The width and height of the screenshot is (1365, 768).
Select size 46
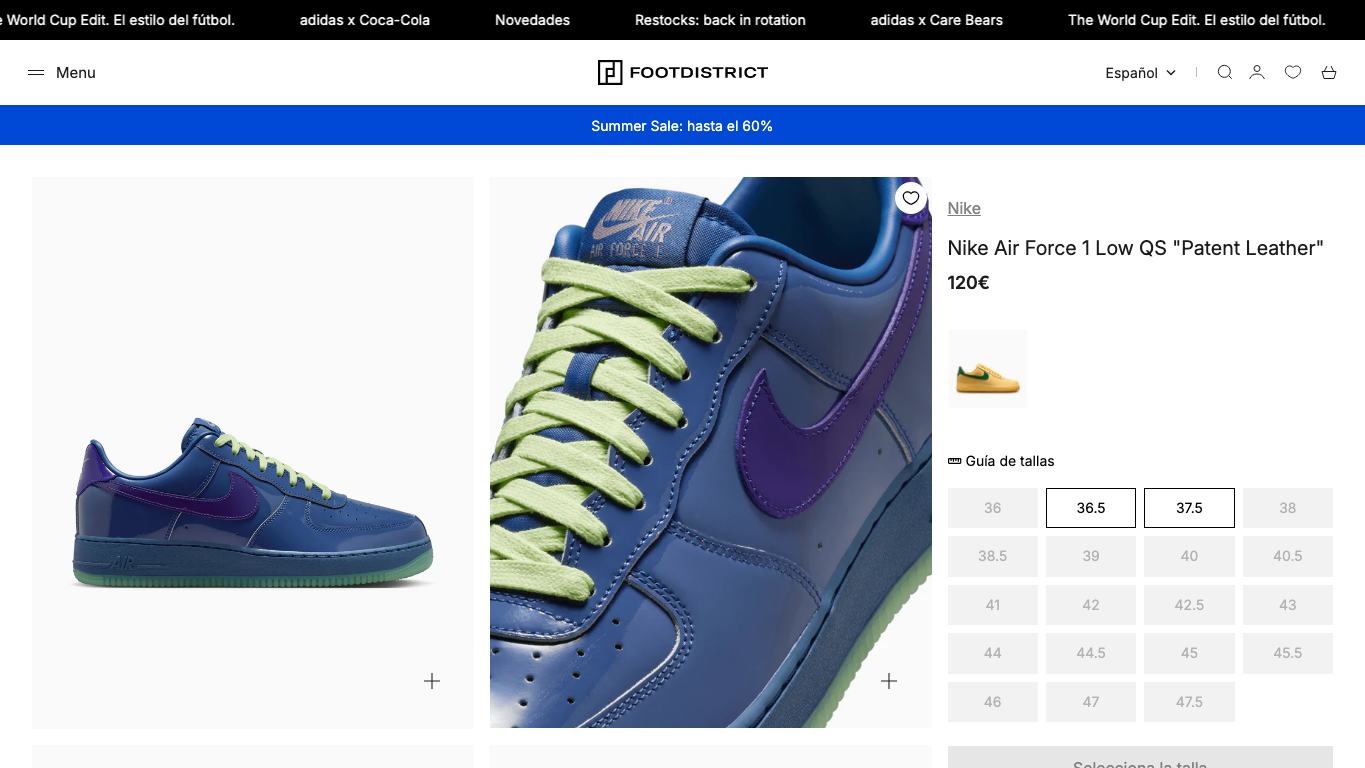coord(992,702)
